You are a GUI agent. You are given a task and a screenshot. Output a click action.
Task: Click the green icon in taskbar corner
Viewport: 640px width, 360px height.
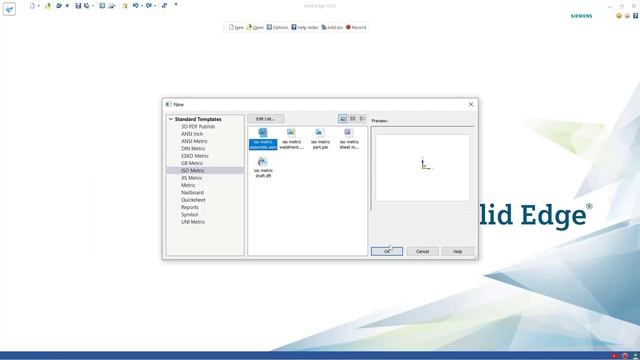pyautogui.click(x=635, y=356)
